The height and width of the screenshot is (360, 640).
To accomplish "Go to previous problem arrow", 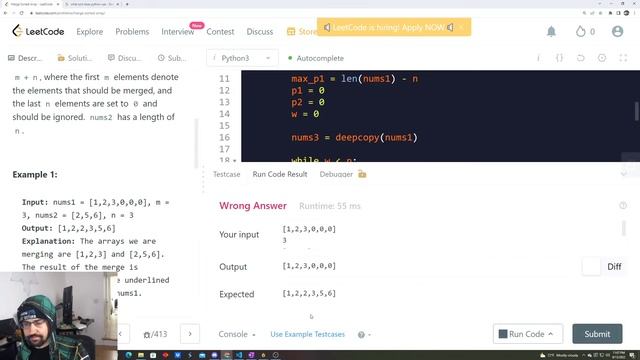I will [122, 334].
